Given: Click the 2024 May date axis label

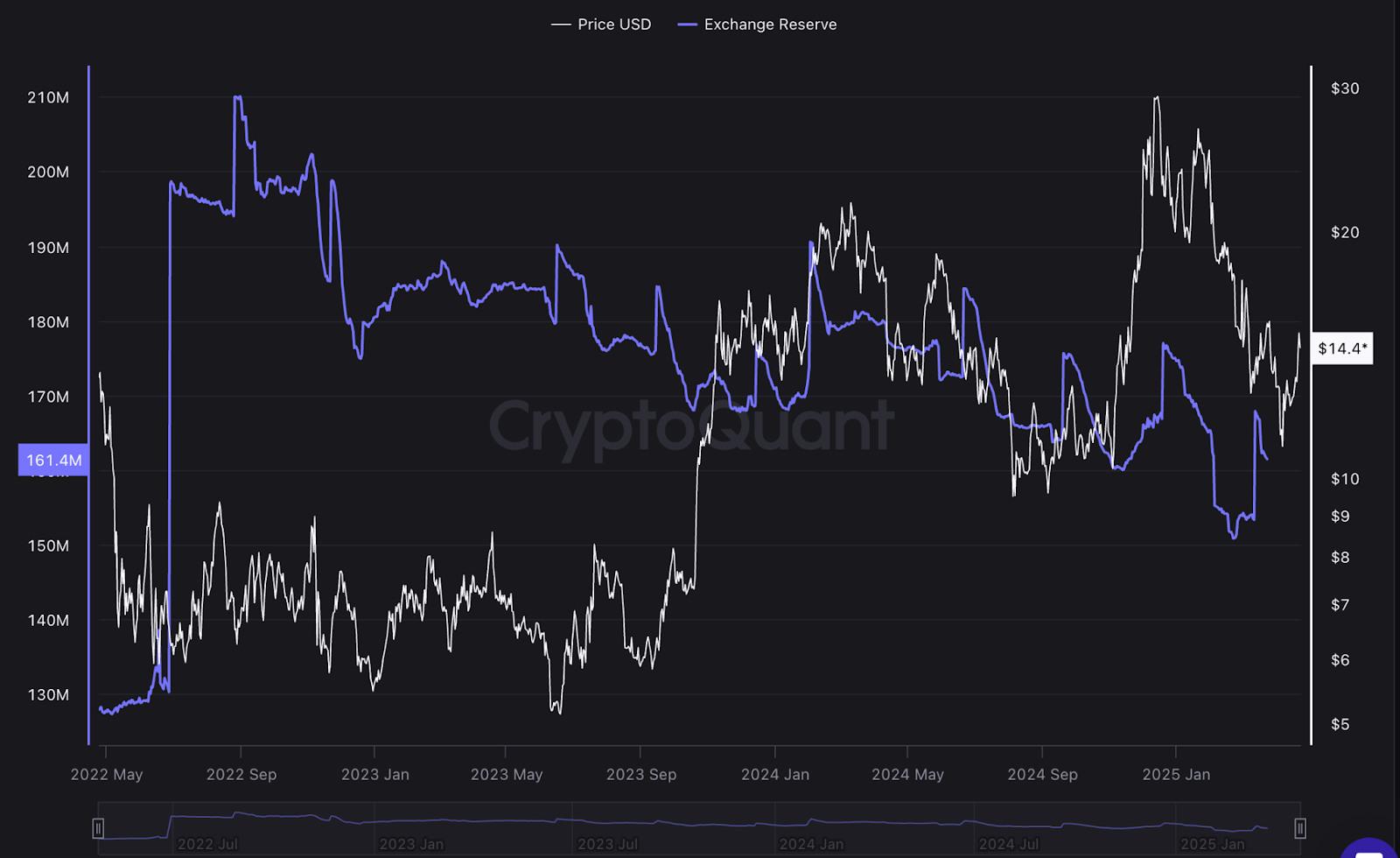Looking at the screenshot, I should pyautogui.click(x=907, y=775).
